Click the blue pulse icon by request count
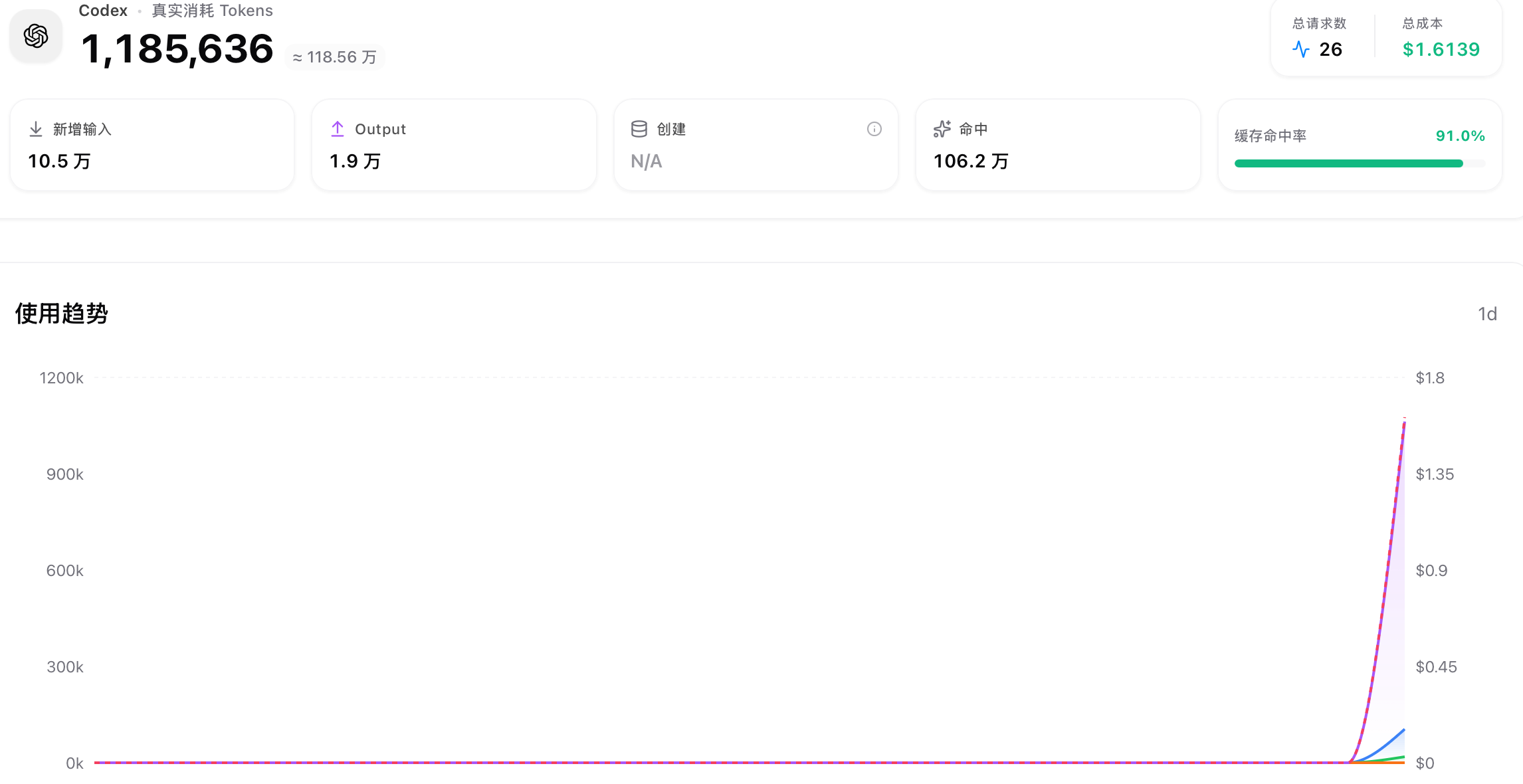Viewport: 1523px width, 784px height. [1301, 49]
